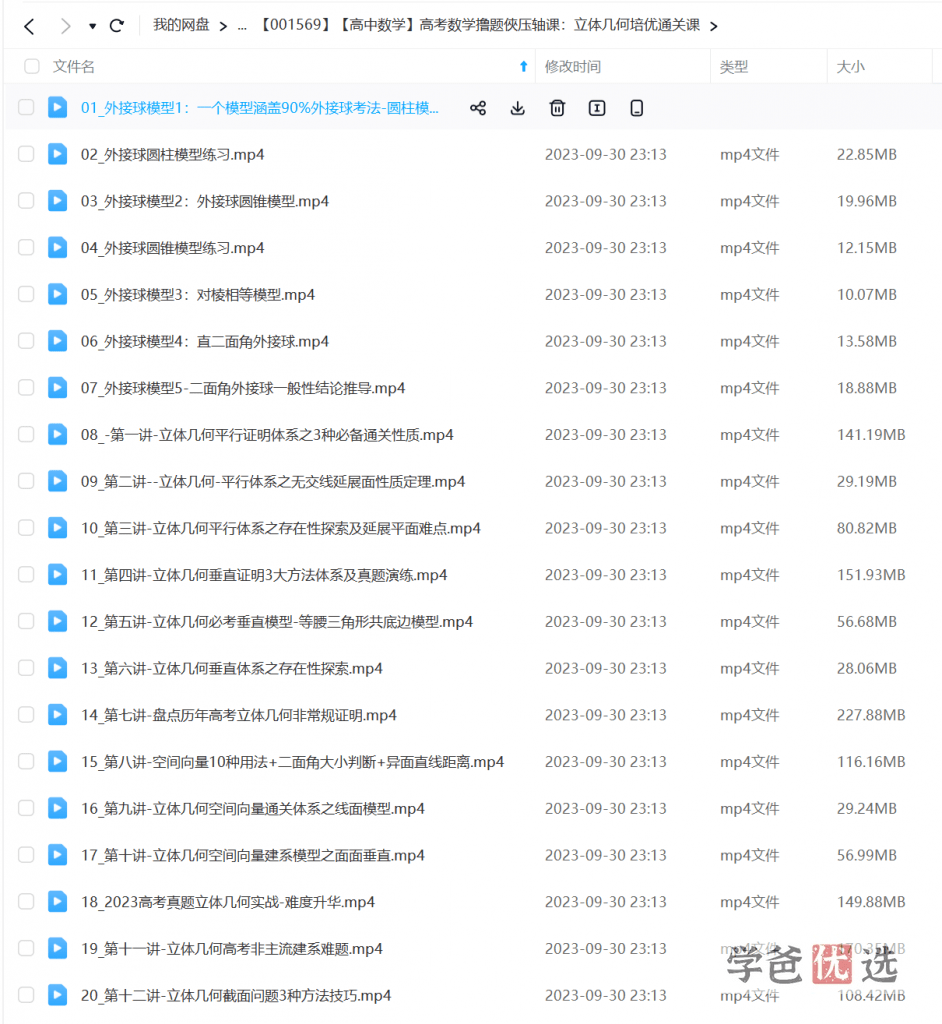Image resolution: width=942 pixels, height=1024 pixels.
Task: Sort by the 类型 column
Action: coord(734,67)
